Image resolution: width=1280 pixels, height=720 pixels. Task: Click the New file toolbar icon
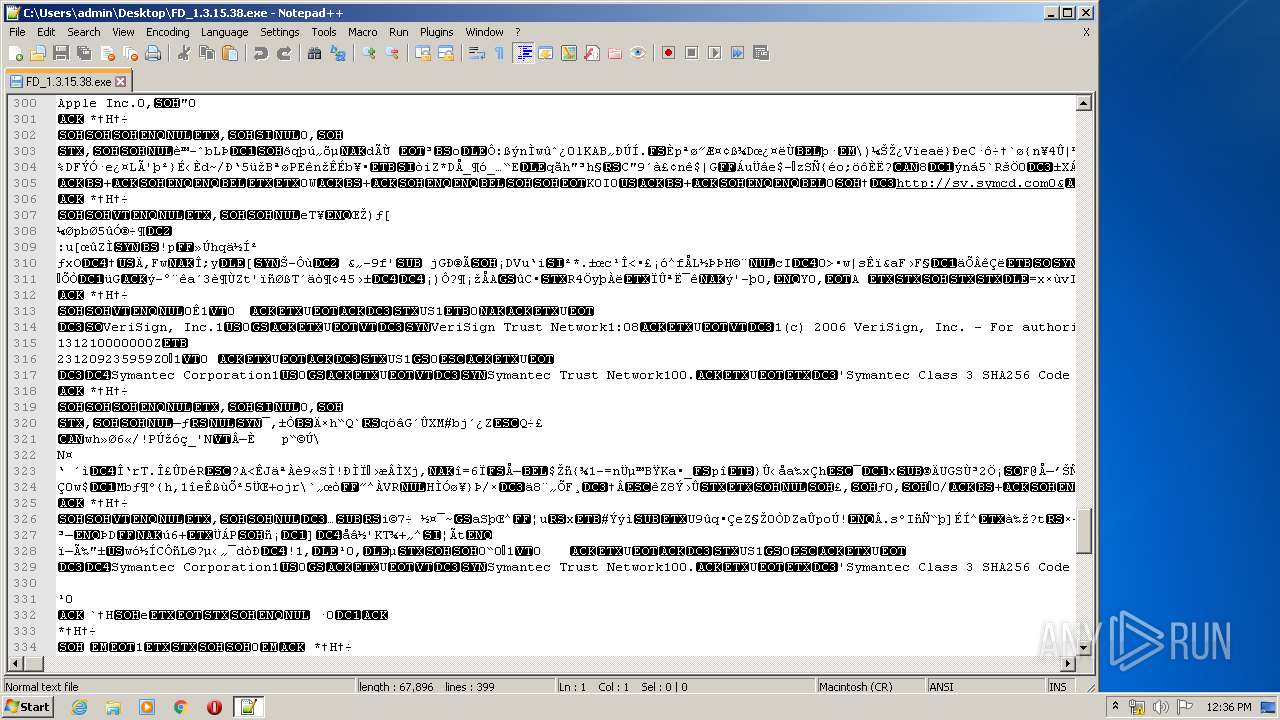point(17,53)
